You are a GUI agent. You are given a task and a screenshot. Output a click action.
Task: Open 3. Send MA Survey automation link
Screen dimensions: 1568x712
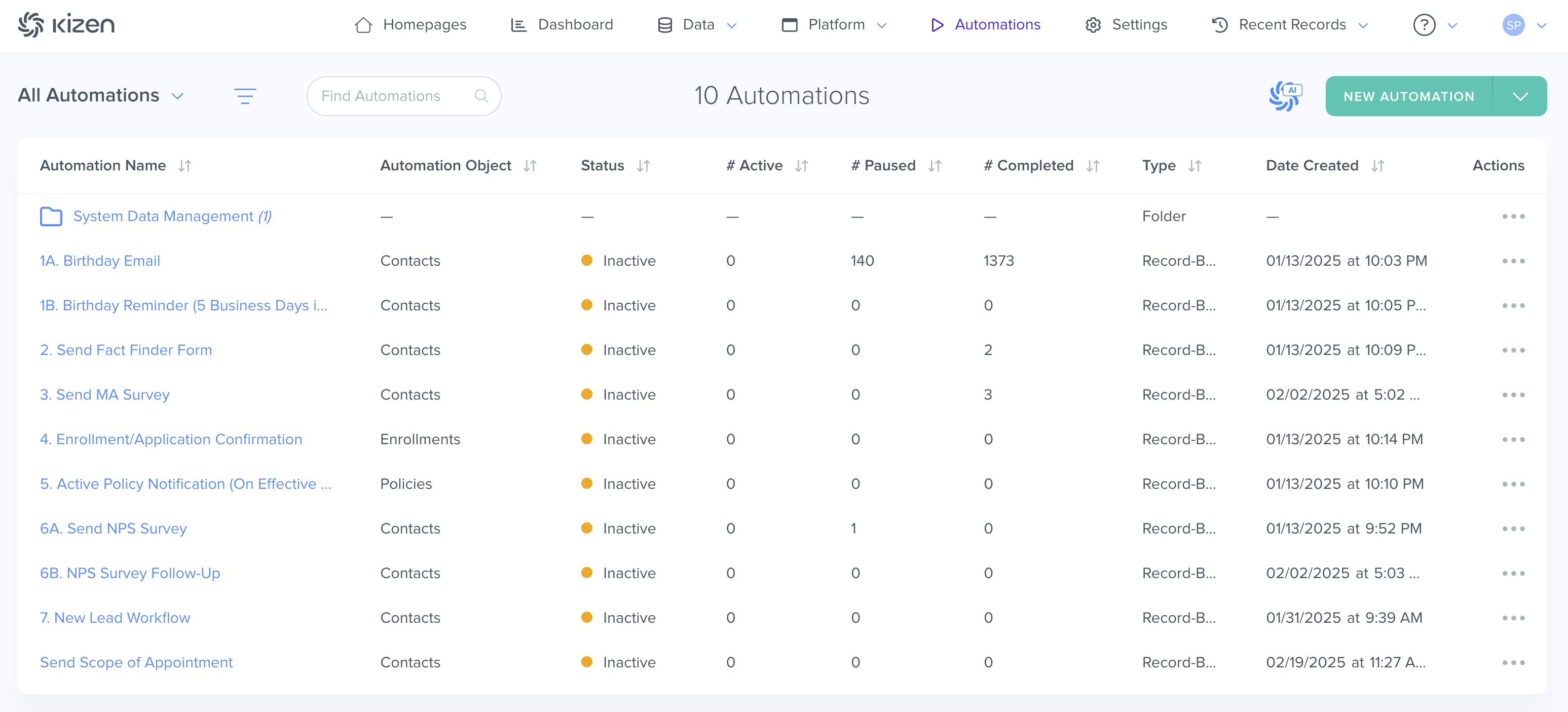point(105,395)
